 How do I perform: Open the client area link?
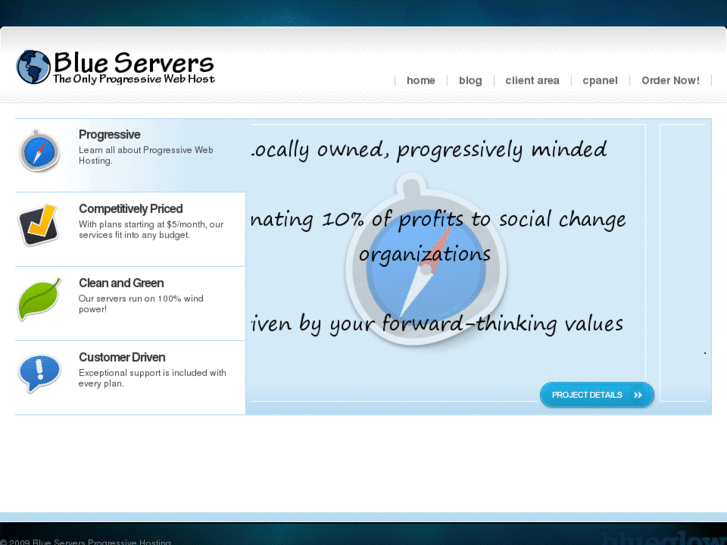pos(532,80)
